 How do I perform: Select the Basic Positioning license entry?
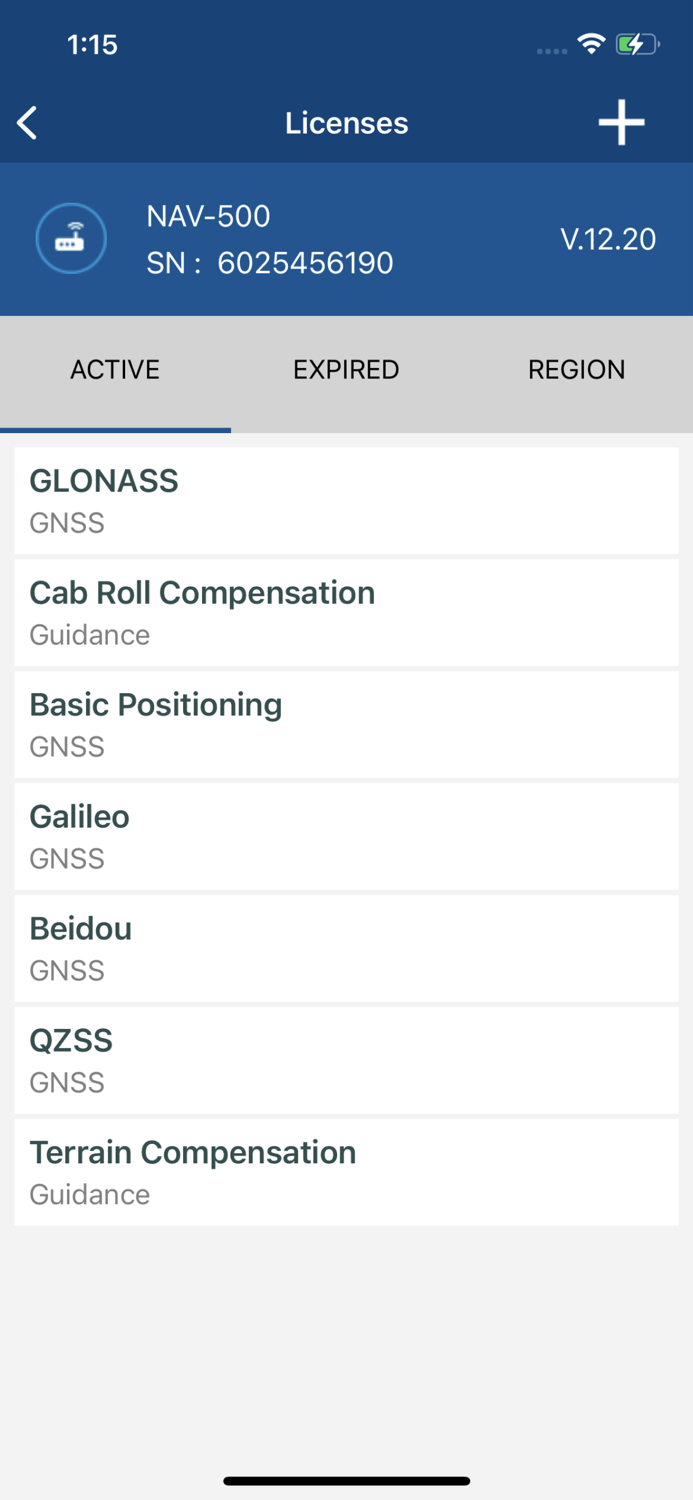[346, 724]
